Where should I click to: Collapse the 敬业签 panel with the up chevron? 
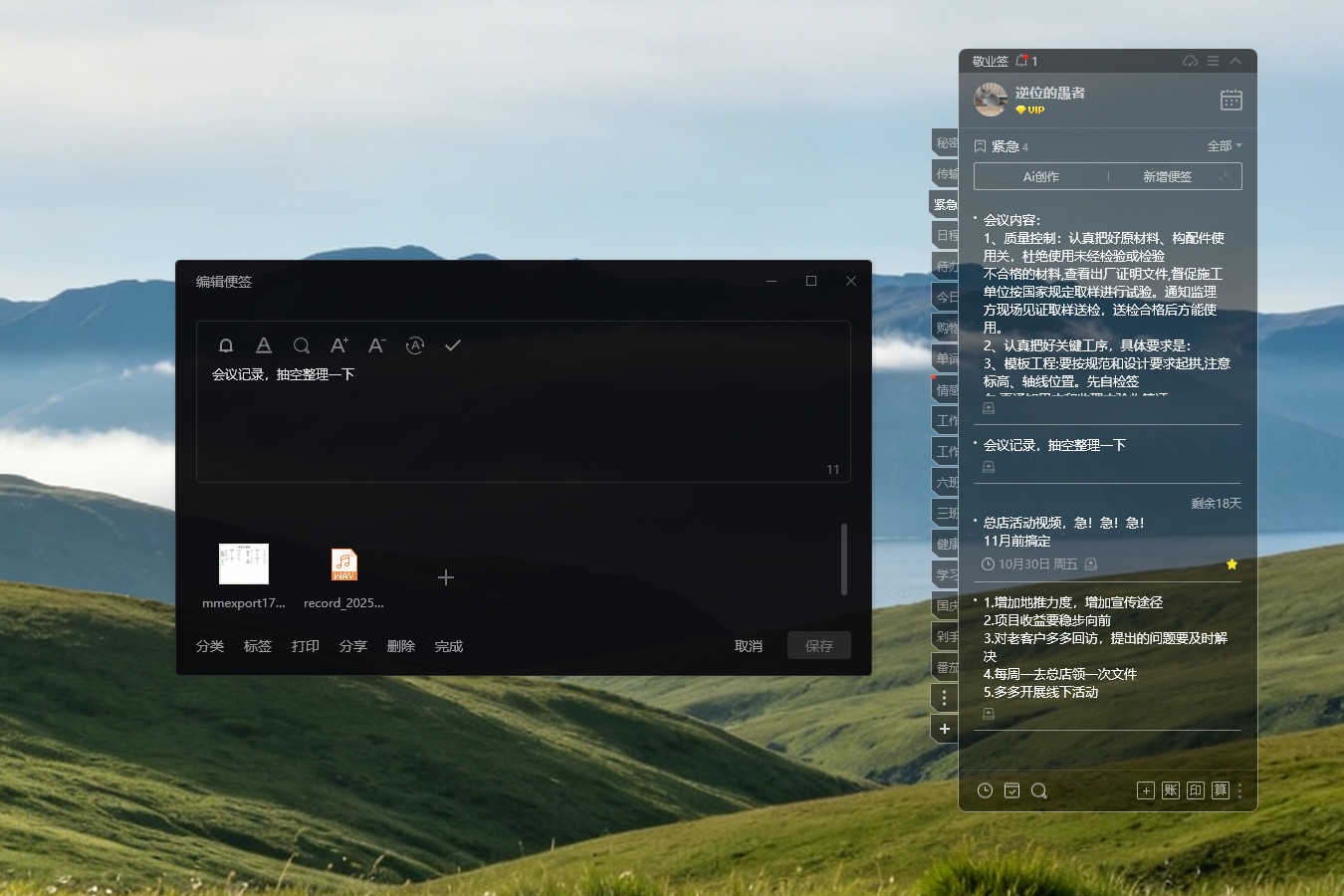coord(1235,61)
